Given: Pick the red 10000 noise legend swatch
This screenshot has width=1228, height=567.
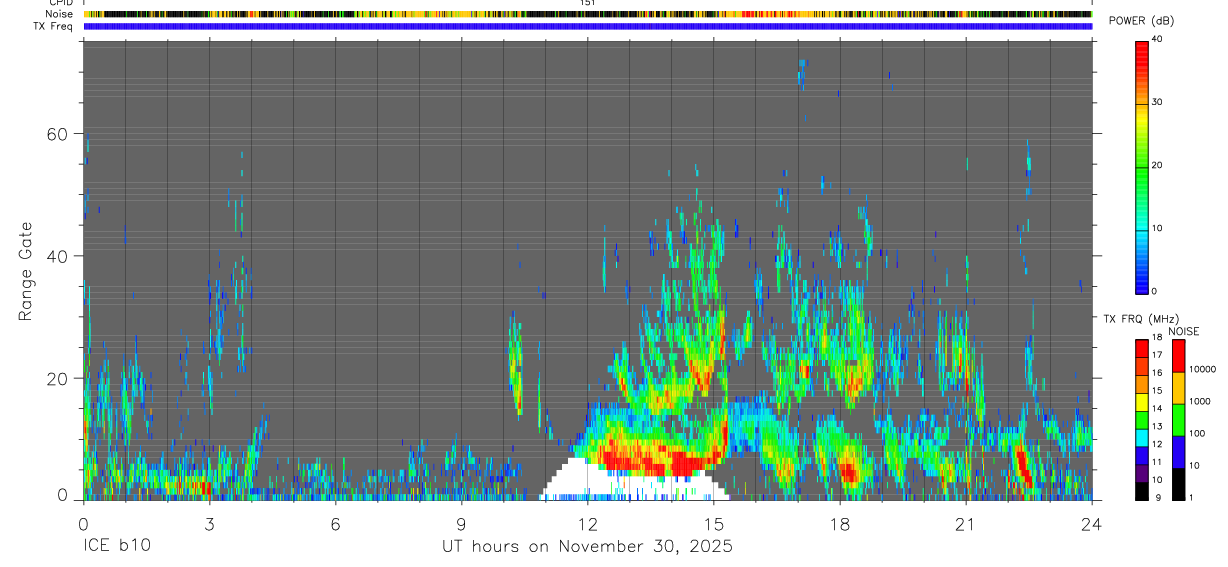Looking at the screenshot, I should click(1180, 356).
